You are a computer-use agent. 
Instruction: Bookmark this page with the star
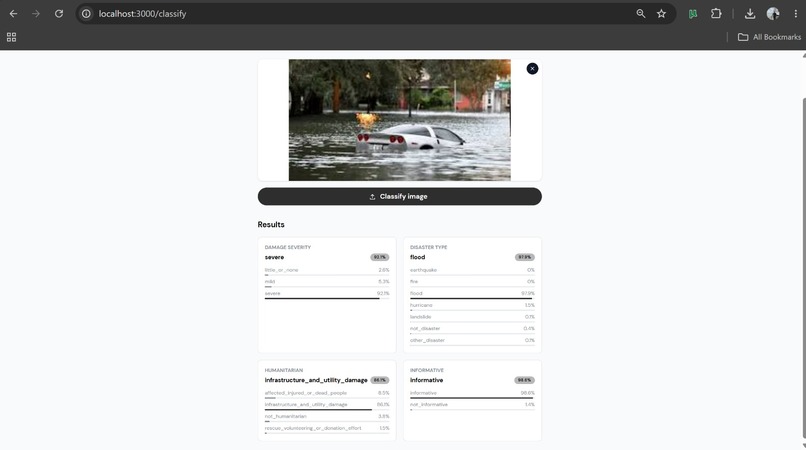(662, 14)
